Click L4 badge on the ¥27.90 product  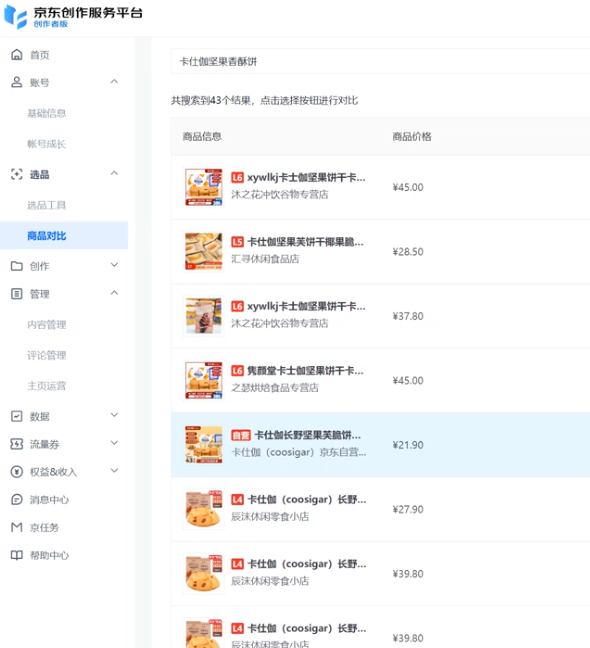coord(237,500)
